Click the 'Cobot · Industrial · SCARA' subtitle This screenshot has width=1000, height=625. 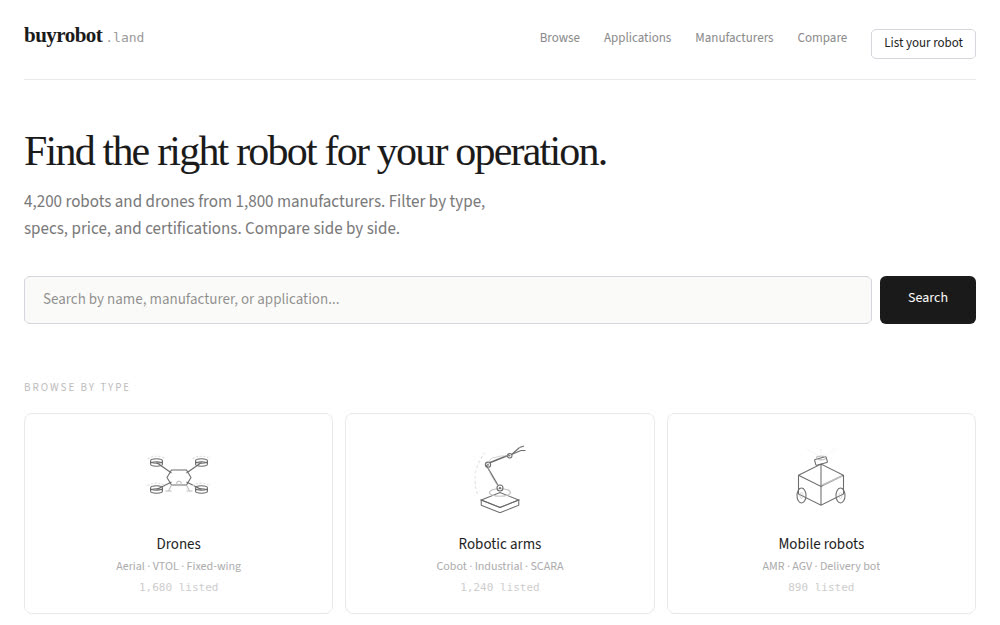[x=500, y=566]
